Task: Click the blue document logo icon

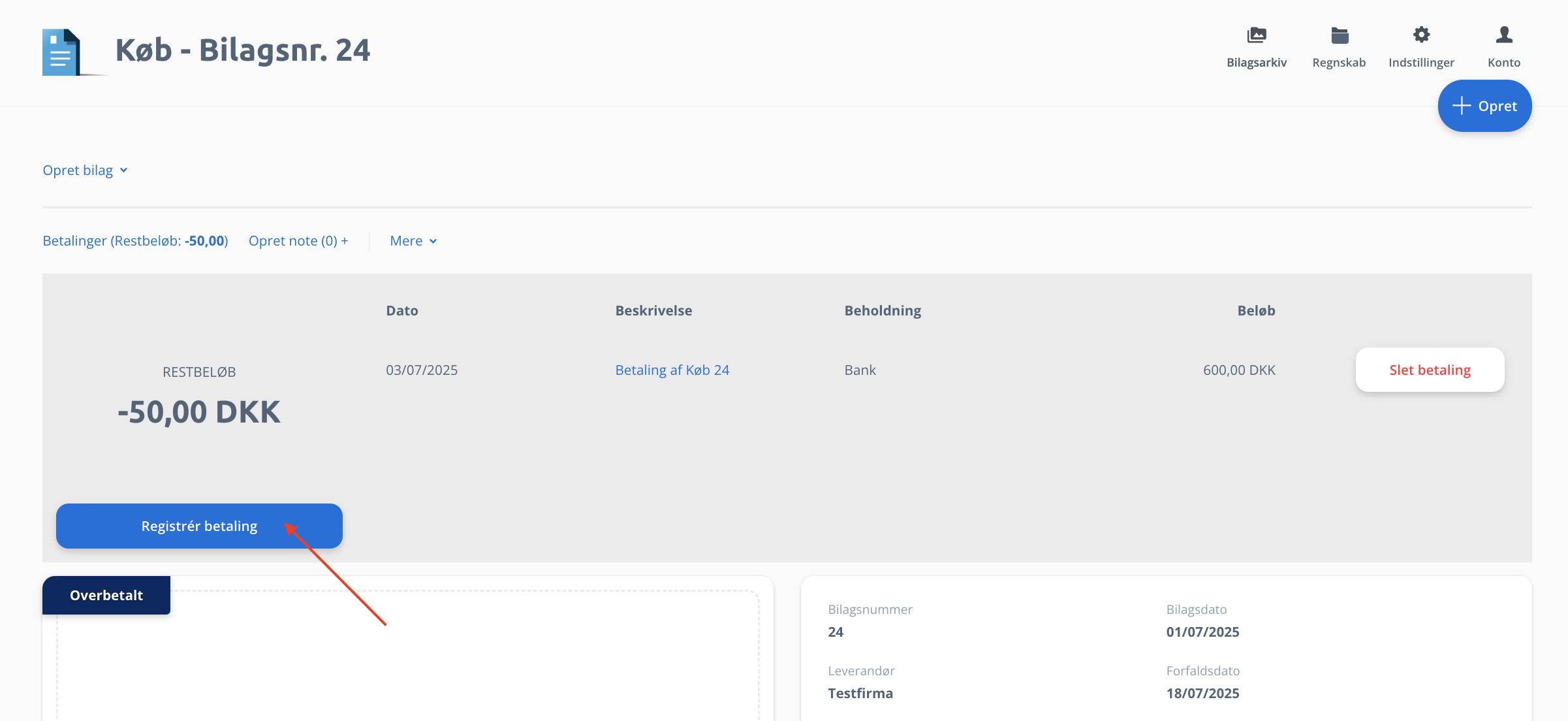Action: click(x=61, y=52)
